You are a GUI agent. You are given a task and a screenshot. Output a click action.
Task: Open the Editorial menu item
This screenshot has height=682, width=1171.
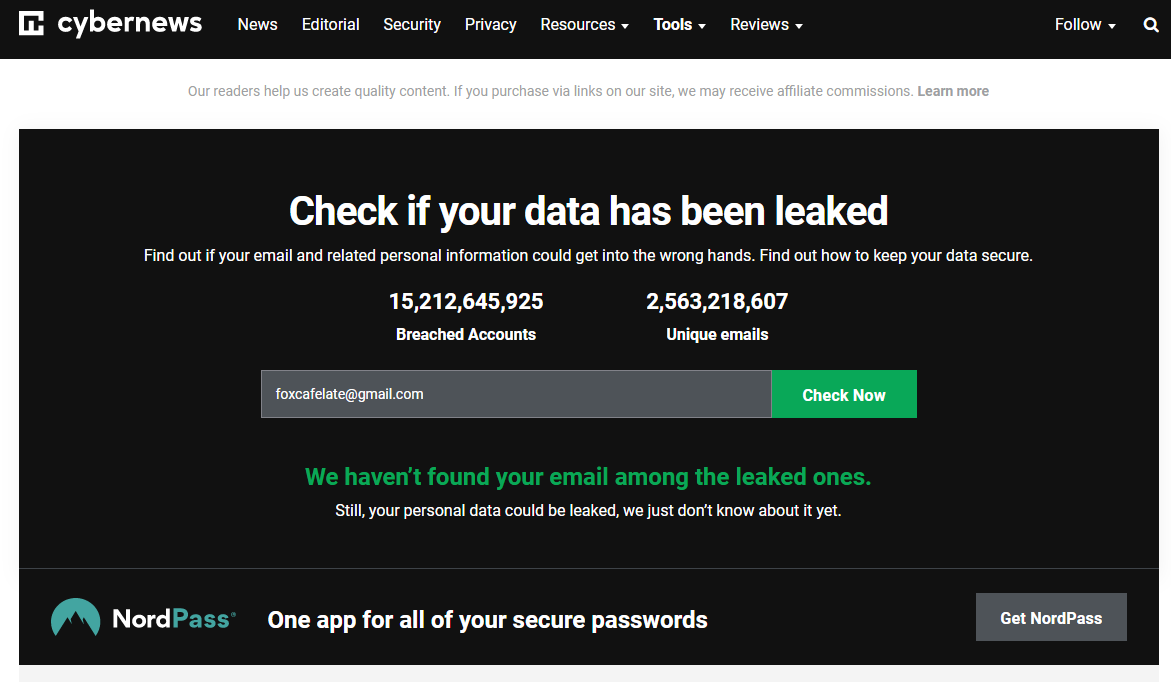point(331,25)
